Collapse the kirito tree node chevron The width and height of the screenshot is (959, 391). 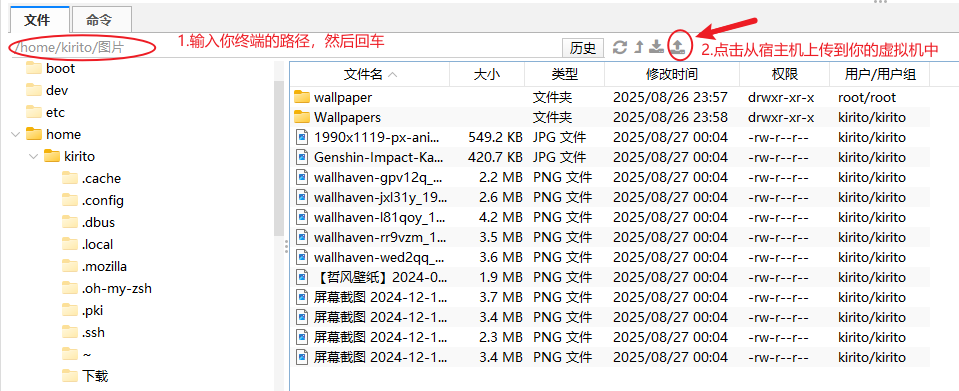click(34, 156)
